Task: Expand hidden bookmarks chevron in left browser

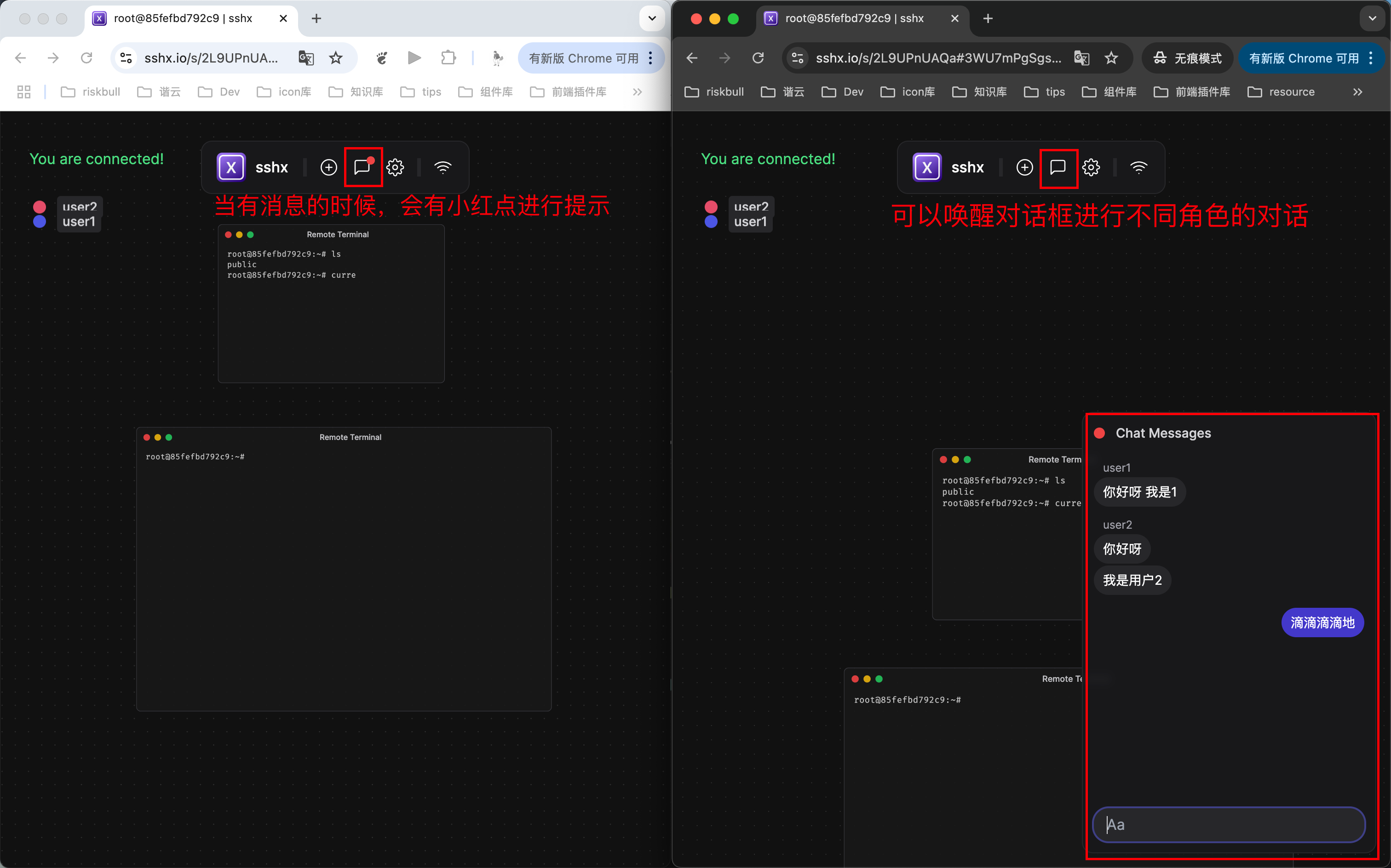Action: pos(637,92)
